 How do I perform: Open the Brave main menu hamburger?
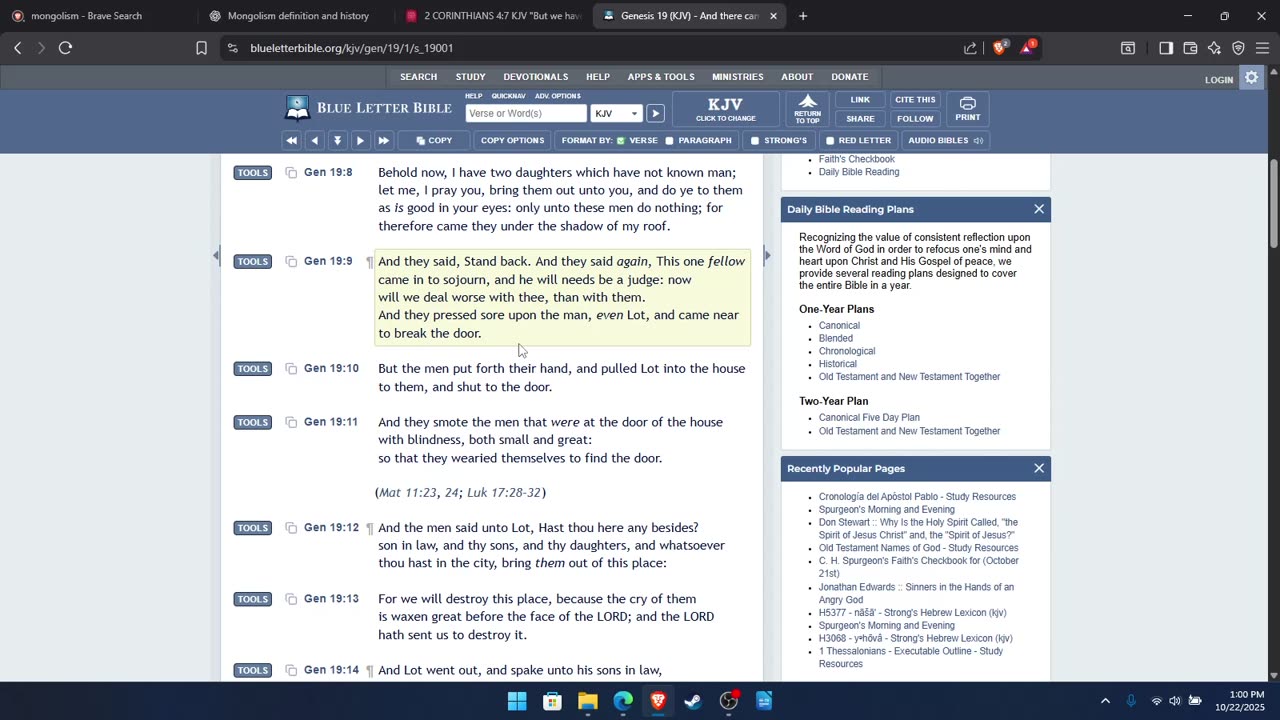point(1262,48)
